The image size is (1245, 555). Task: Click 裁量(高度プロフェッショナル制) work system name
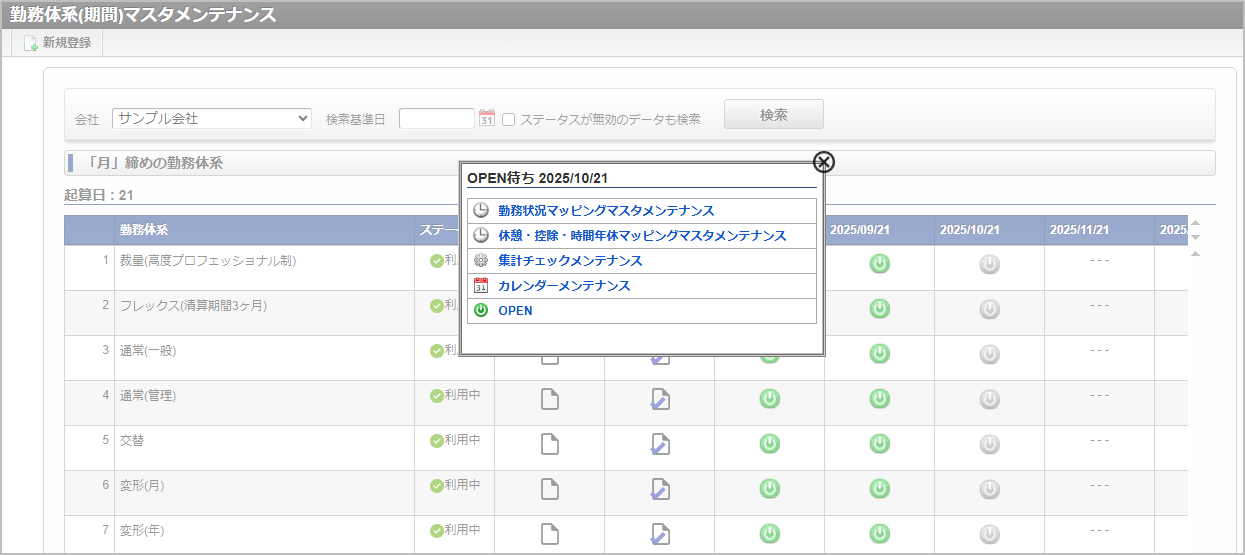(x=208, y=260)
